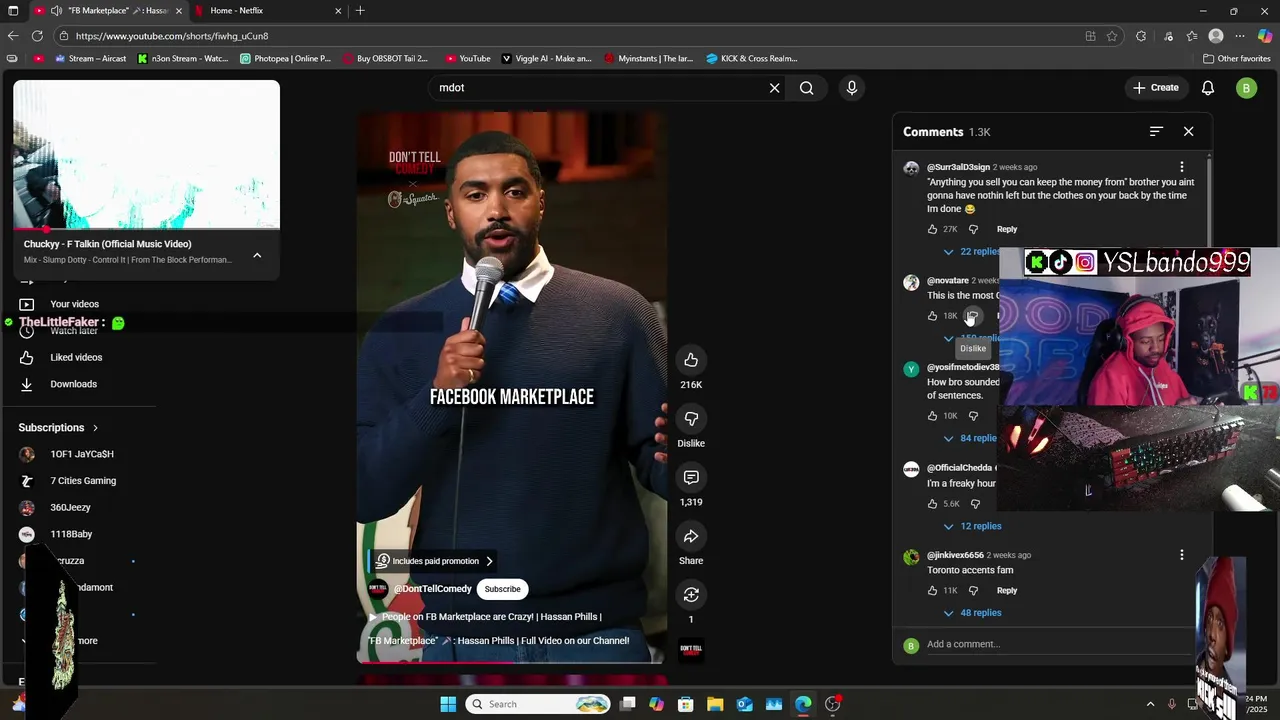Image resolution: width=1280 pixels, height=720 pixels.
Task: Open the Windows Start menu
Action: tap(448, 704)
